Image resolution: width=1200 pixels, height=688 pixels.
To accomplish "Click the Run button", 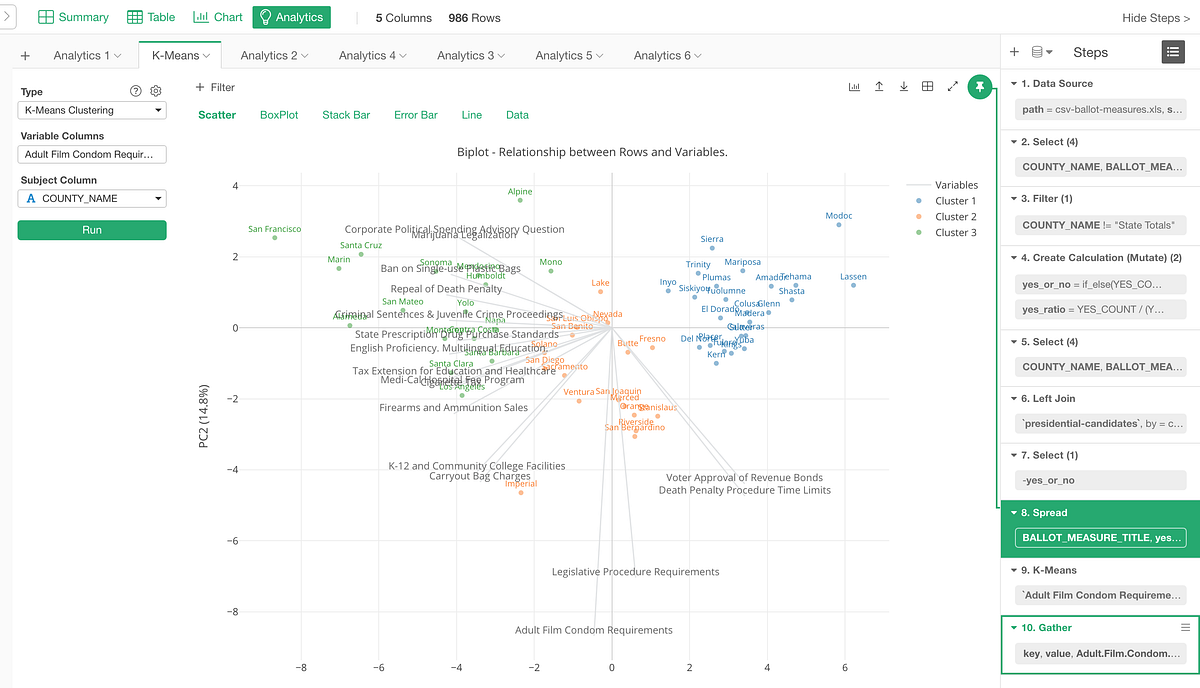I will [x=91, y=230].
